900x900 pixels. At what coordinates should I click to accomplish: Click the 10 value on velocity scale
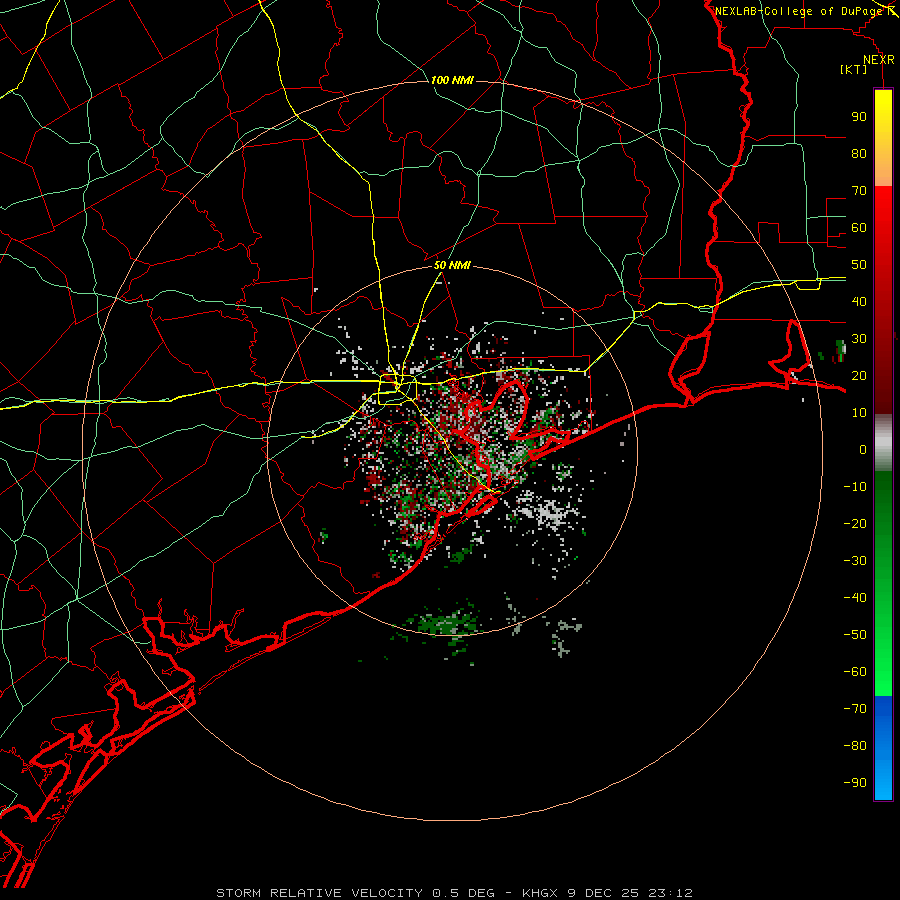(x=859, y=413)
